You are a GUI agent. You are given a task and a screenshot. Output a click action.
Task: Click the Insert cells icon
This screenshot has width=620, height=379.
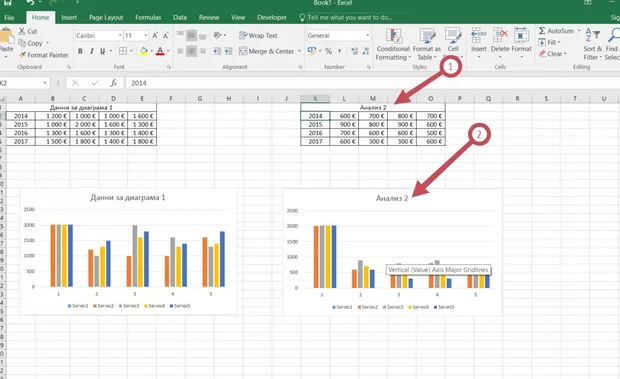point(478,36)
